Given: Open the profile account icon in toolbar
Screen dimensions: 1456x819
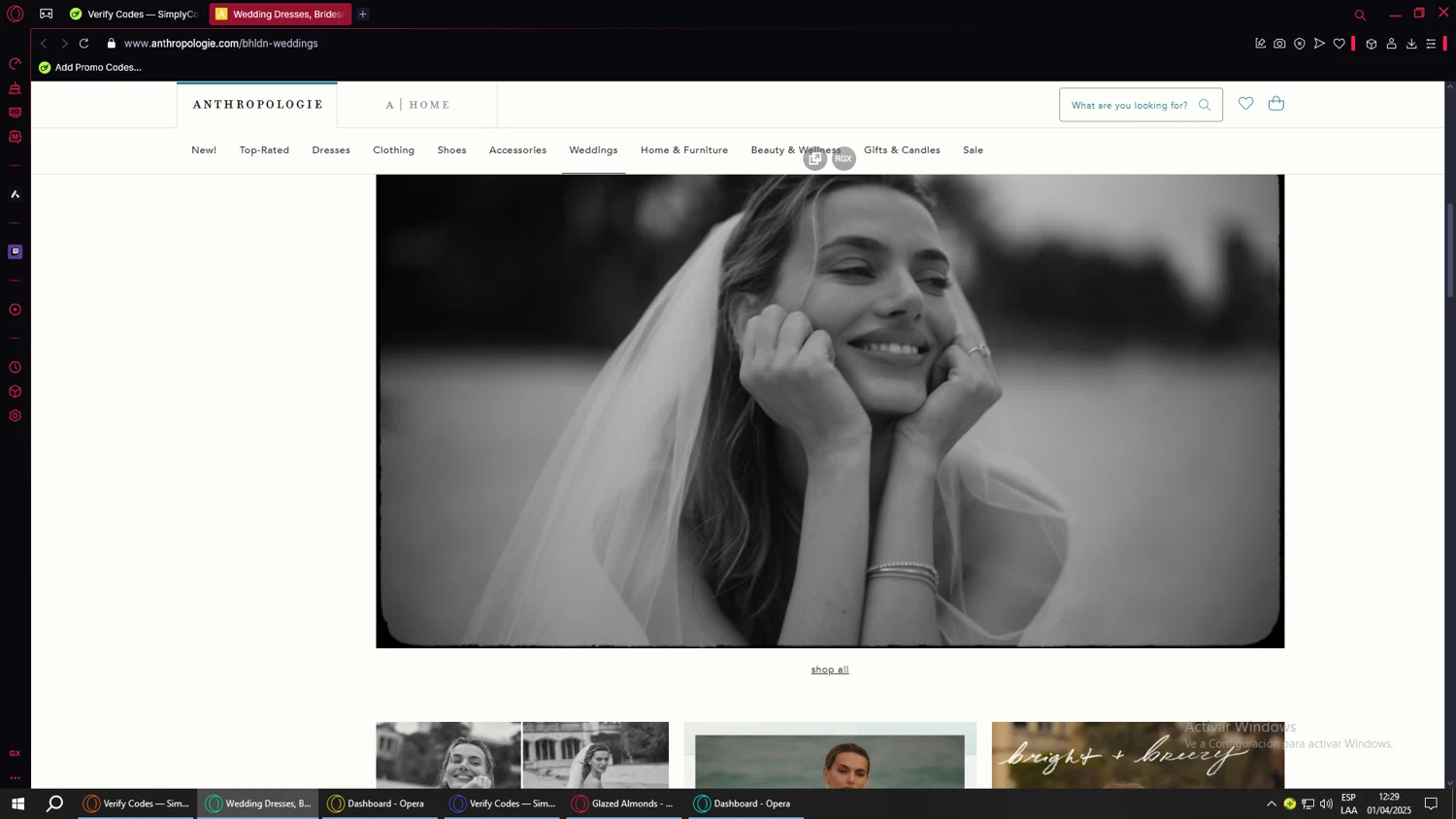Looking at the screenshot, I should pos(1391,44).
